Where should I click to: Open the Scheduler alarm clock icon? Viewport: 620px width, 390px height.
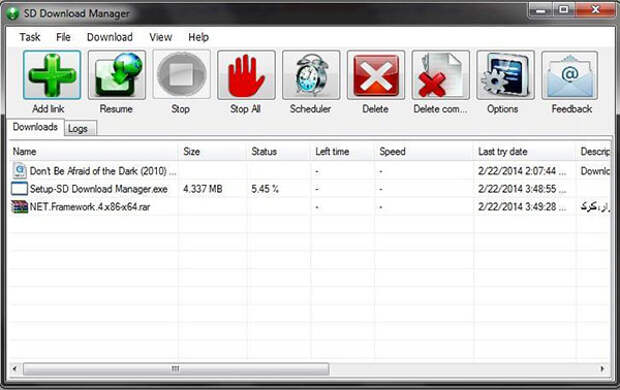[311, 75]
